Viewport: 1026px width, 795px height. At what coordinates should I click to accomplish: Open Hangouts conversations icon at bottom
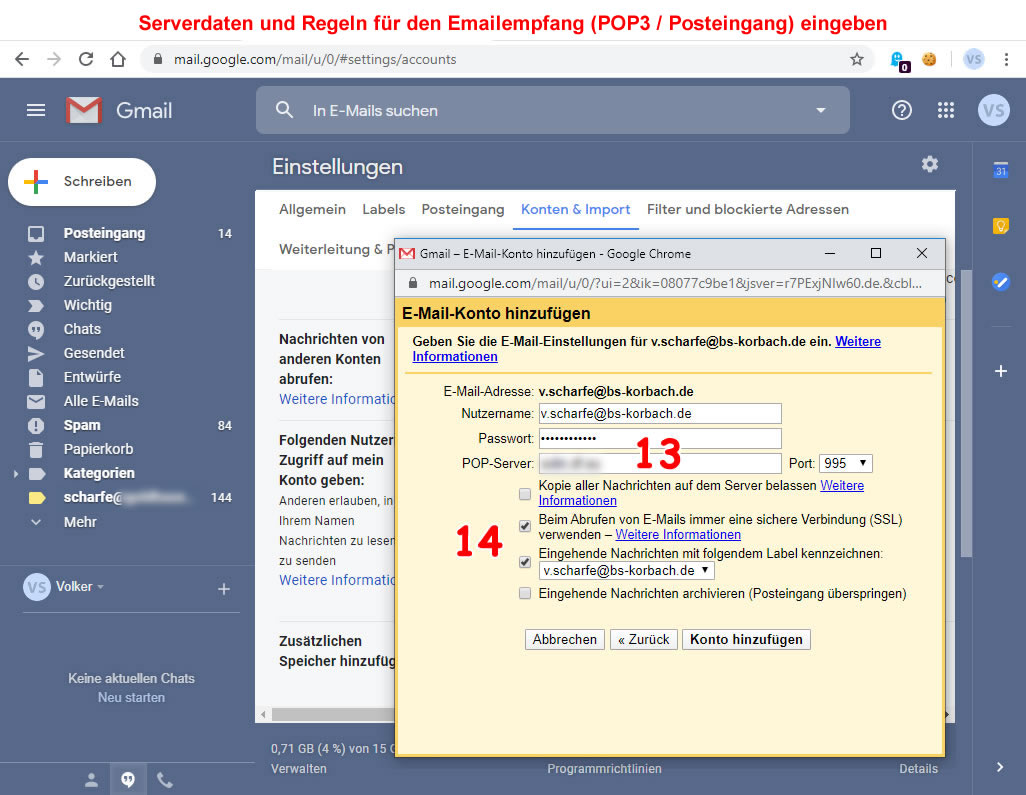128,779
